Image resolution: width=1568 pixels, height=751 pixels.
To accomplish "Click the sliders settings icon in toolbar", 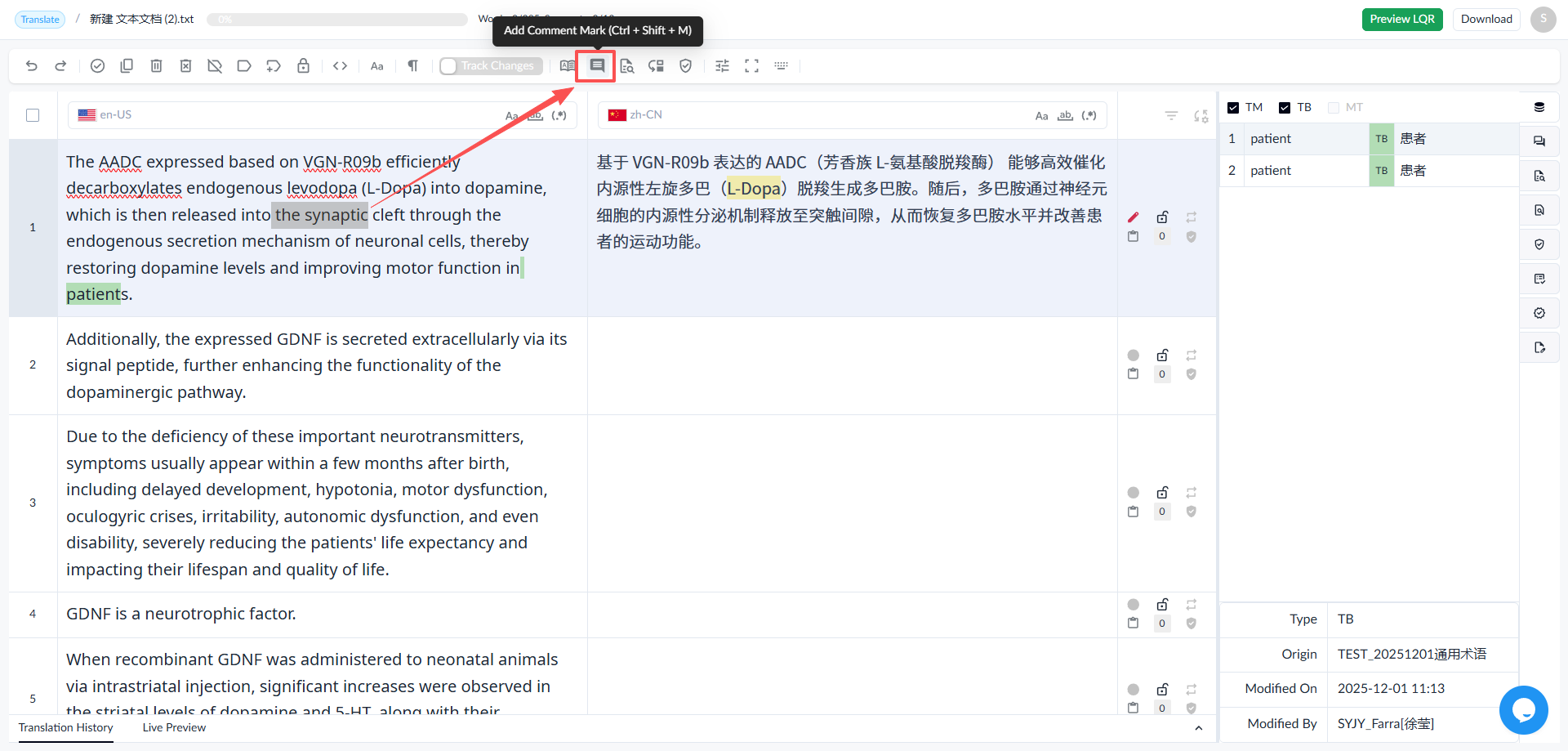I will tap(722, 66).
